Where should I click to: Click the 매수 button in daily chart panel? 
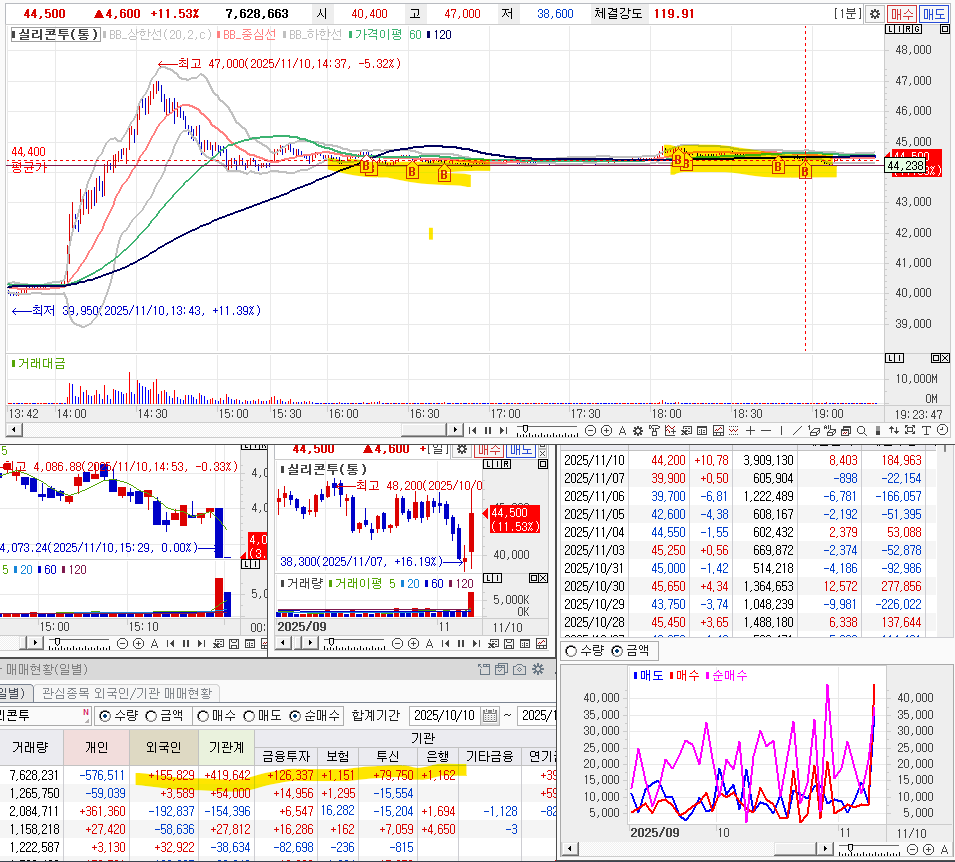click(x=488, y=450)
